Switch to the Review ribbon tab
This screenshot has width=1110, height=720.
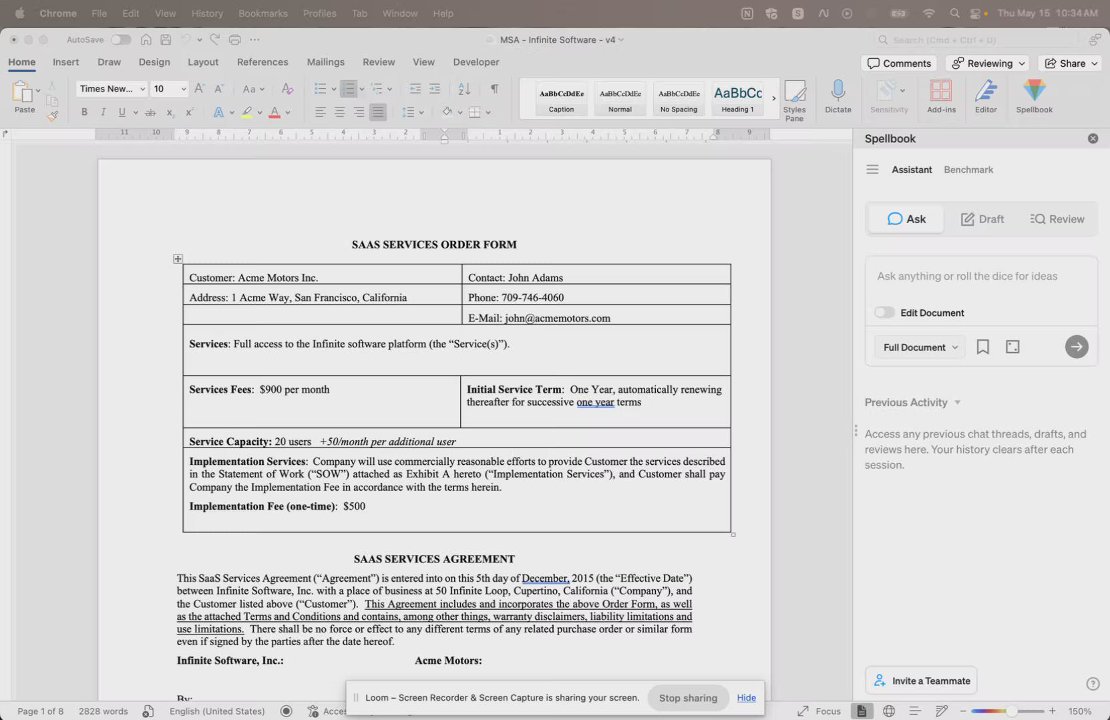(x=379, y=62)
